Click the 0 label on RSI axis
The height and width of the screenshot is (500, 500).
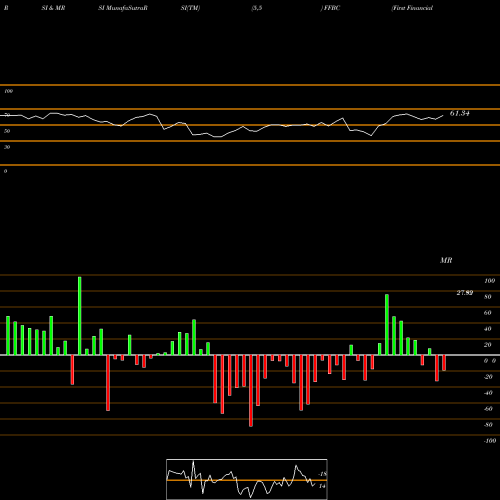click(x=5, y=171)
